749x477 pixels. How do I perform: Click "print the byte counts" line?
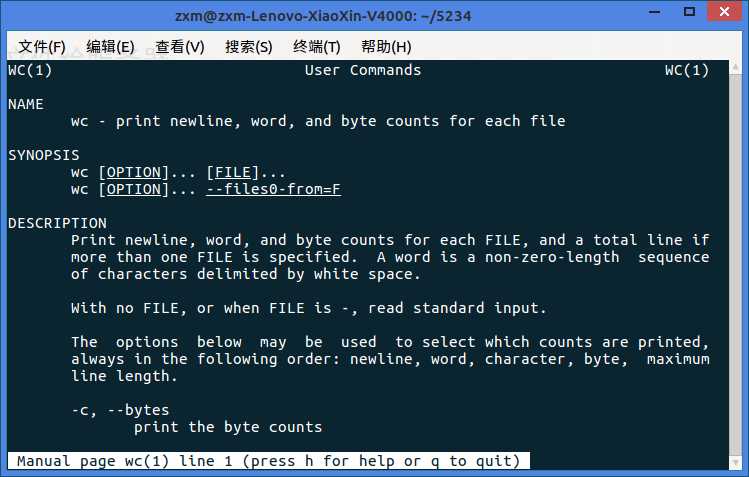pos(228,427)
